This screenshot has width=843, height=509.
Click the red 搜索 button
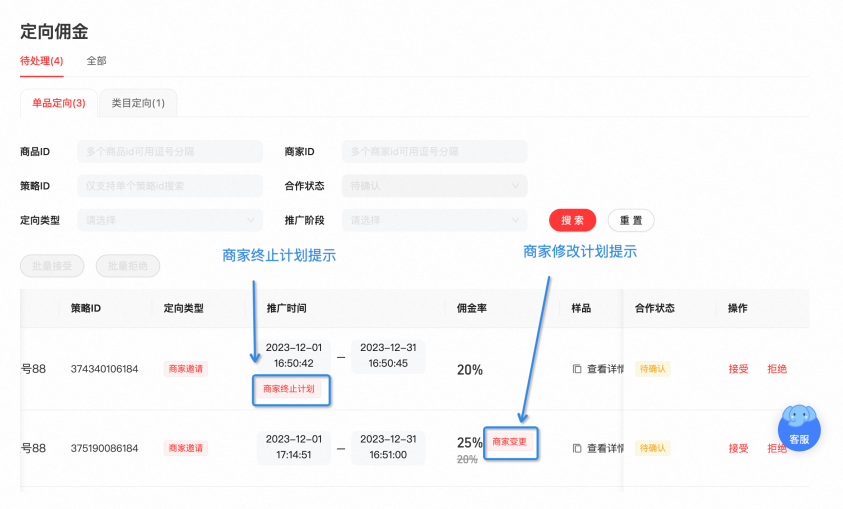[x=573, y=220]
